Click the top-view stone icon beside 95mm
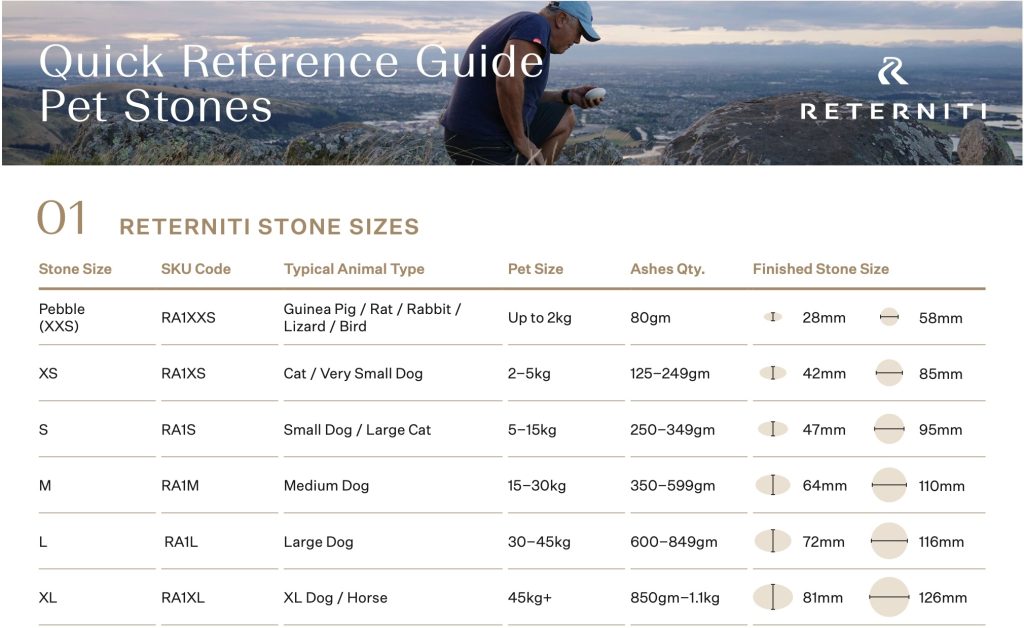The image size is (1024, 628). point(889,430)
